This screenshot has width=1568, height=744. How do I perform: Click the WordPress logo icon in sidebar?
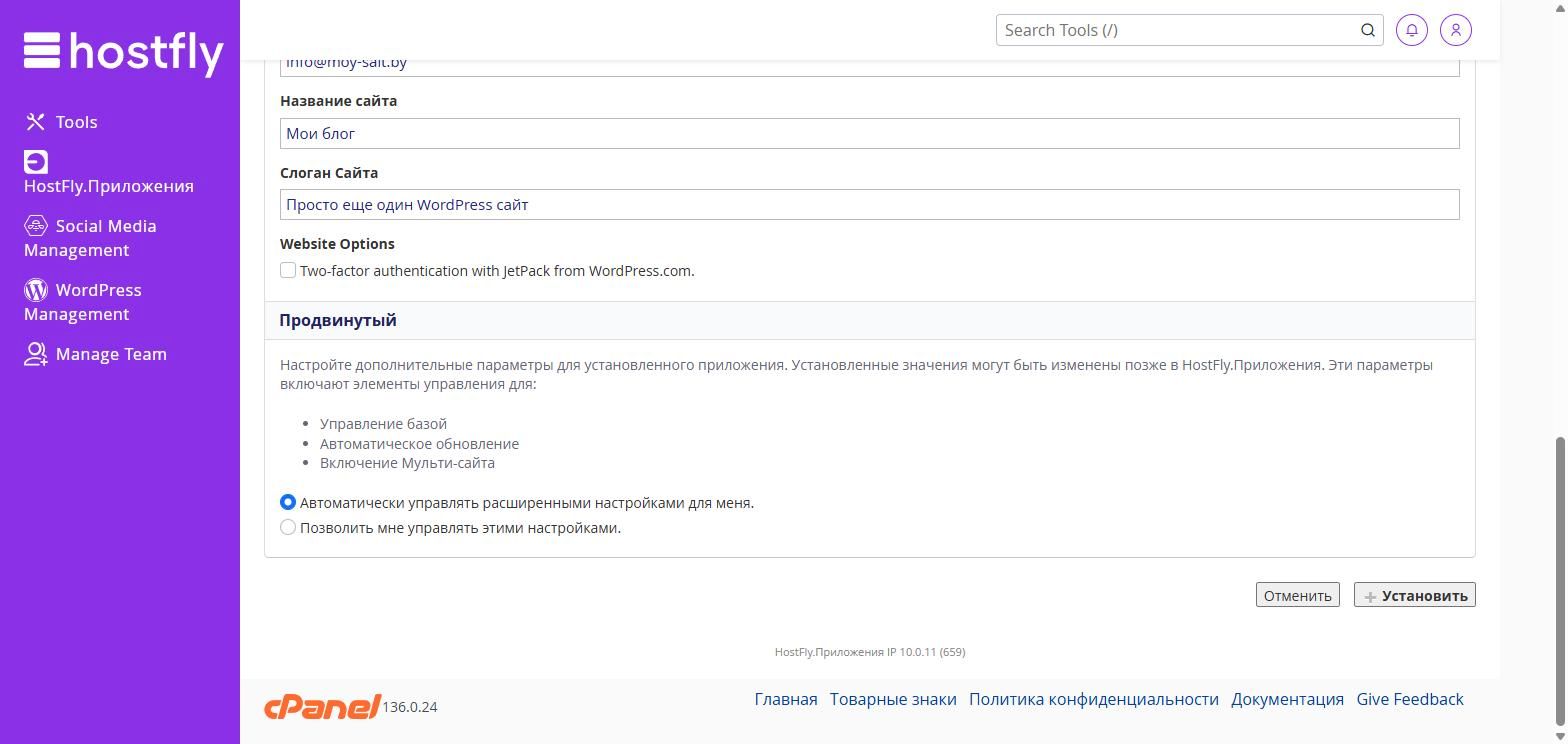[x=36, y=290]
